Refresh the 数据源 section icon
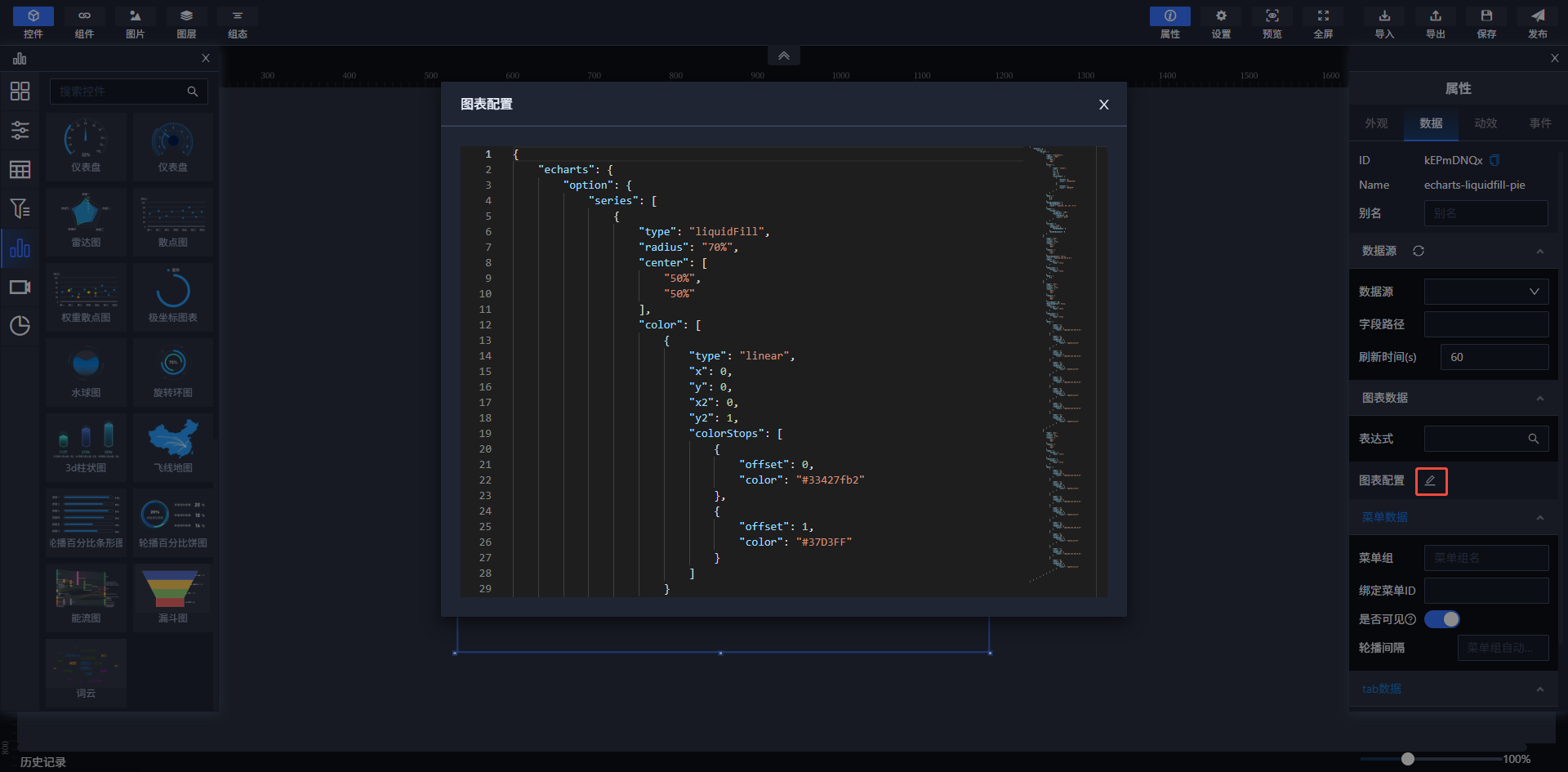 [x=1419, y=251]
